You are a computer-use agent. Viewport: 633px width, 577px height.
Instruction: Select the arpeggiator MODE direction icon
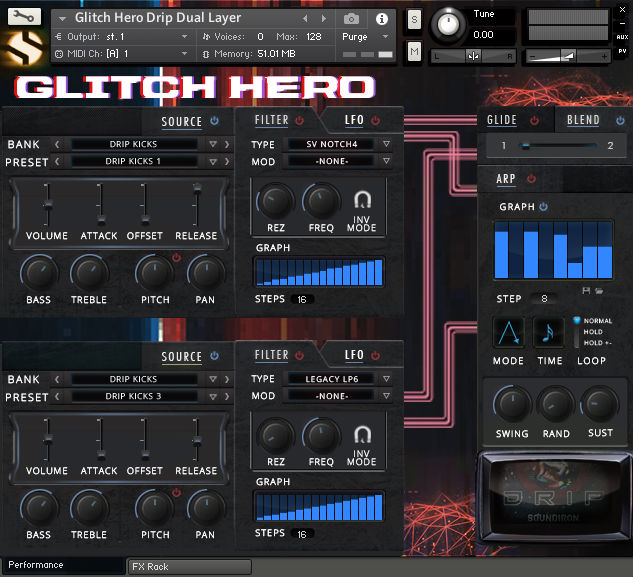[508, 333]
